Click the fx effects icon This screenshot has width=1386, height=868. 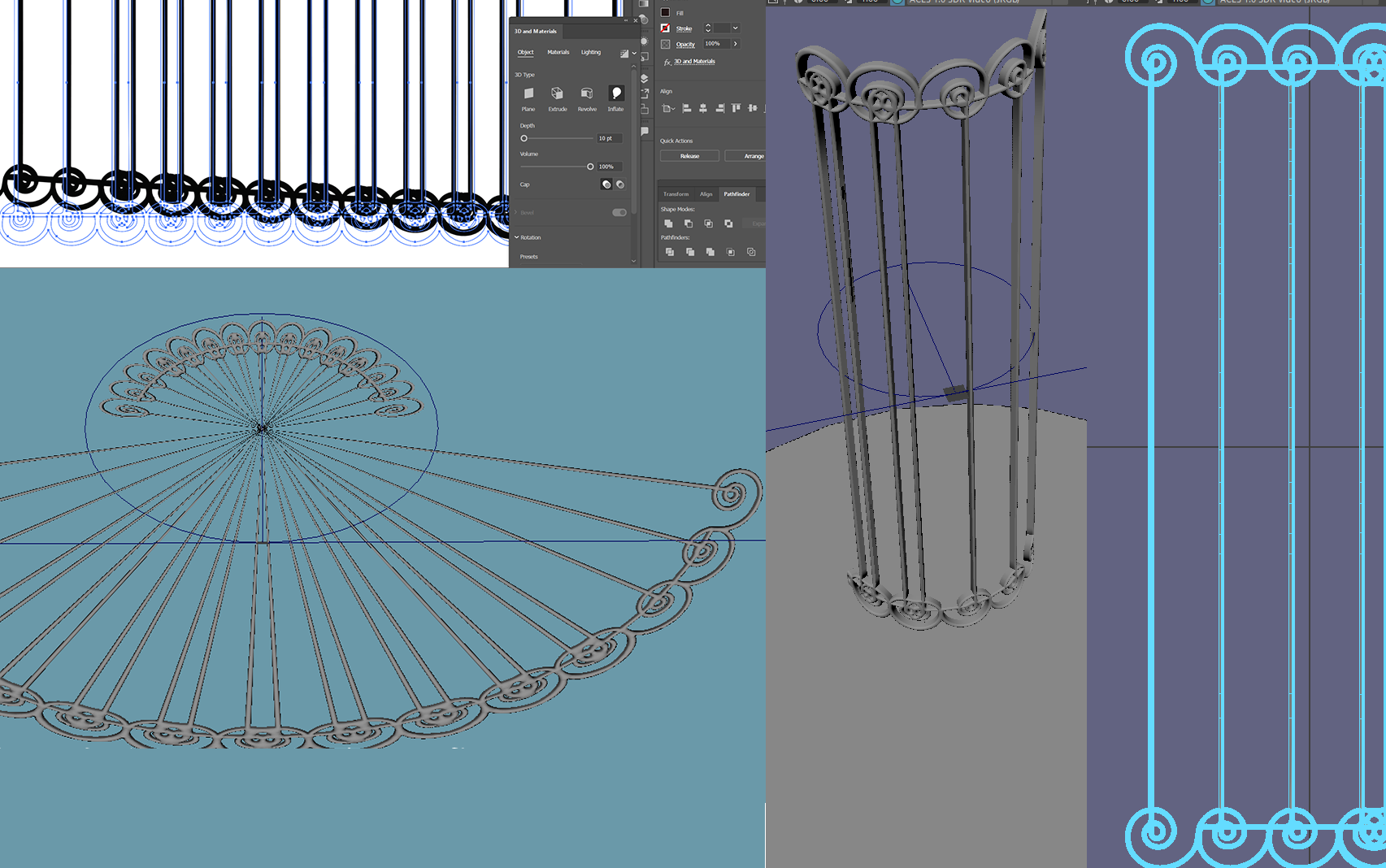667,62
